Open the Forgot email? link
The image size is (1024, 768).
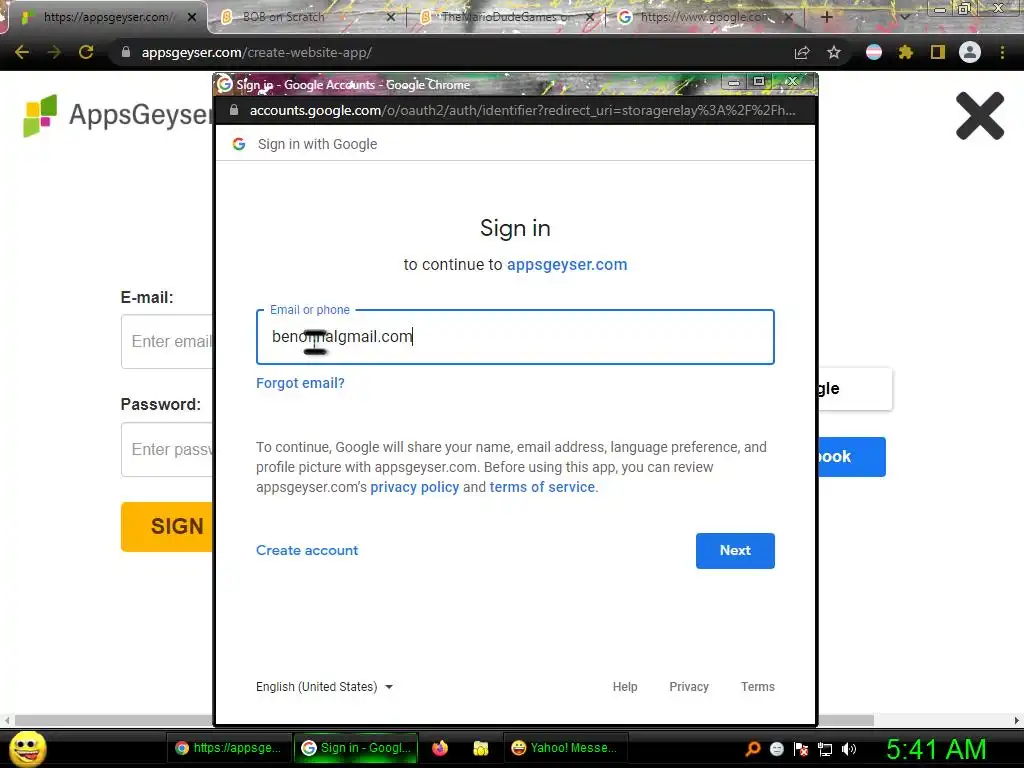[x=300, y=383]
